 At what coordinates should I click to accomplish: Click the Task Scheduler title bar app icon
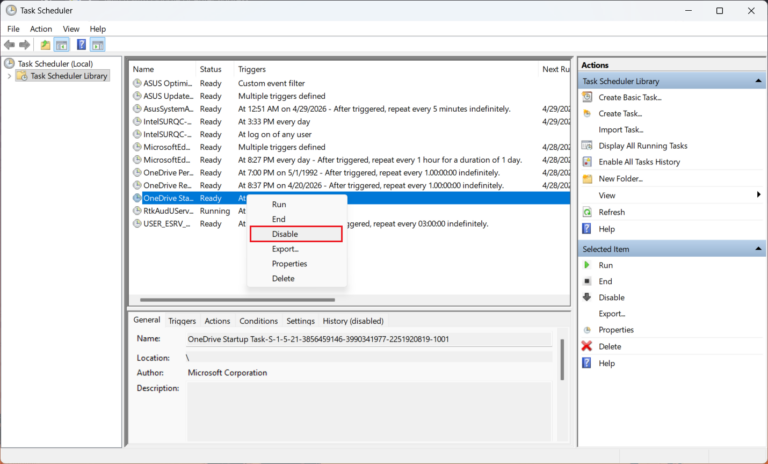(11, 10)
